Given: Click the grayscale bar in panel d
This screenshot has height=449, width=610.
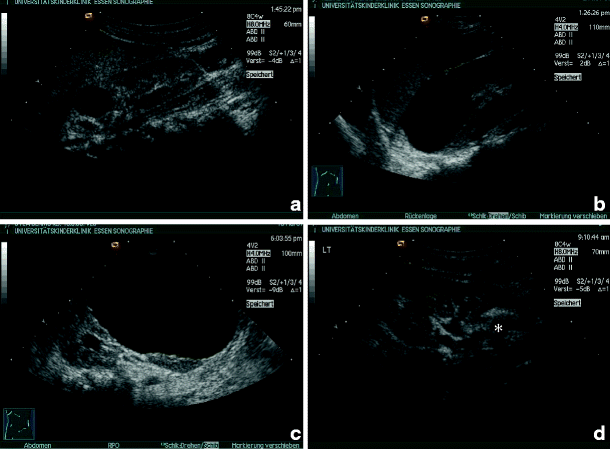Looking at the screenshot, I should tap(312, 271).
